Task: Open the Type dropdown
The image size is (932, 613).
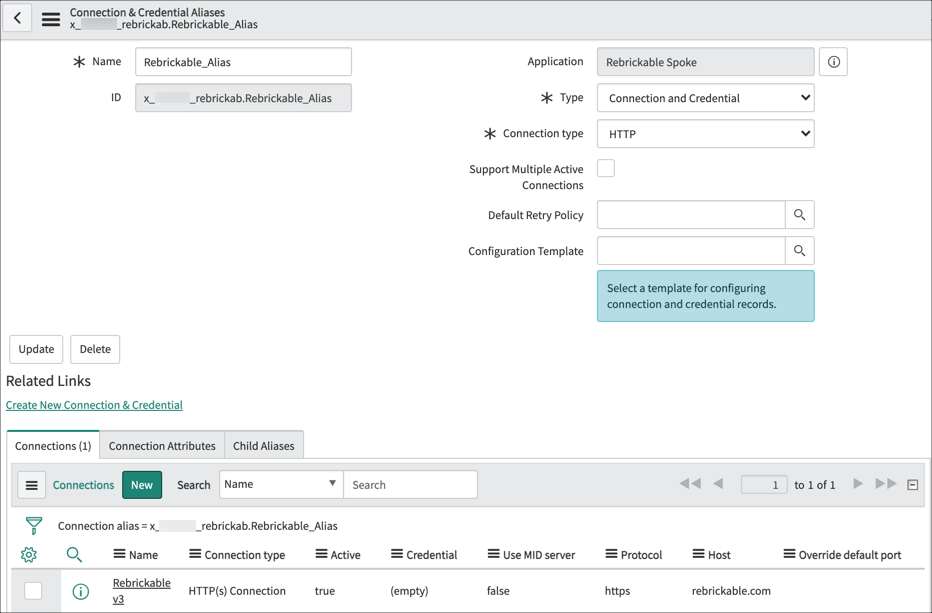Action: [x=706, y=98]
